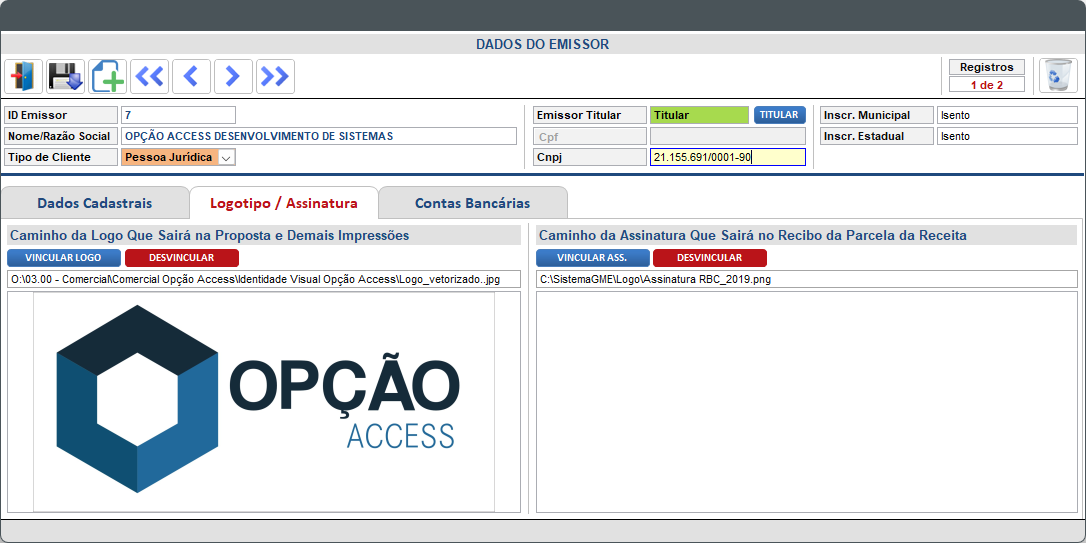Click the empty signature preview area

tap(807, 402)
